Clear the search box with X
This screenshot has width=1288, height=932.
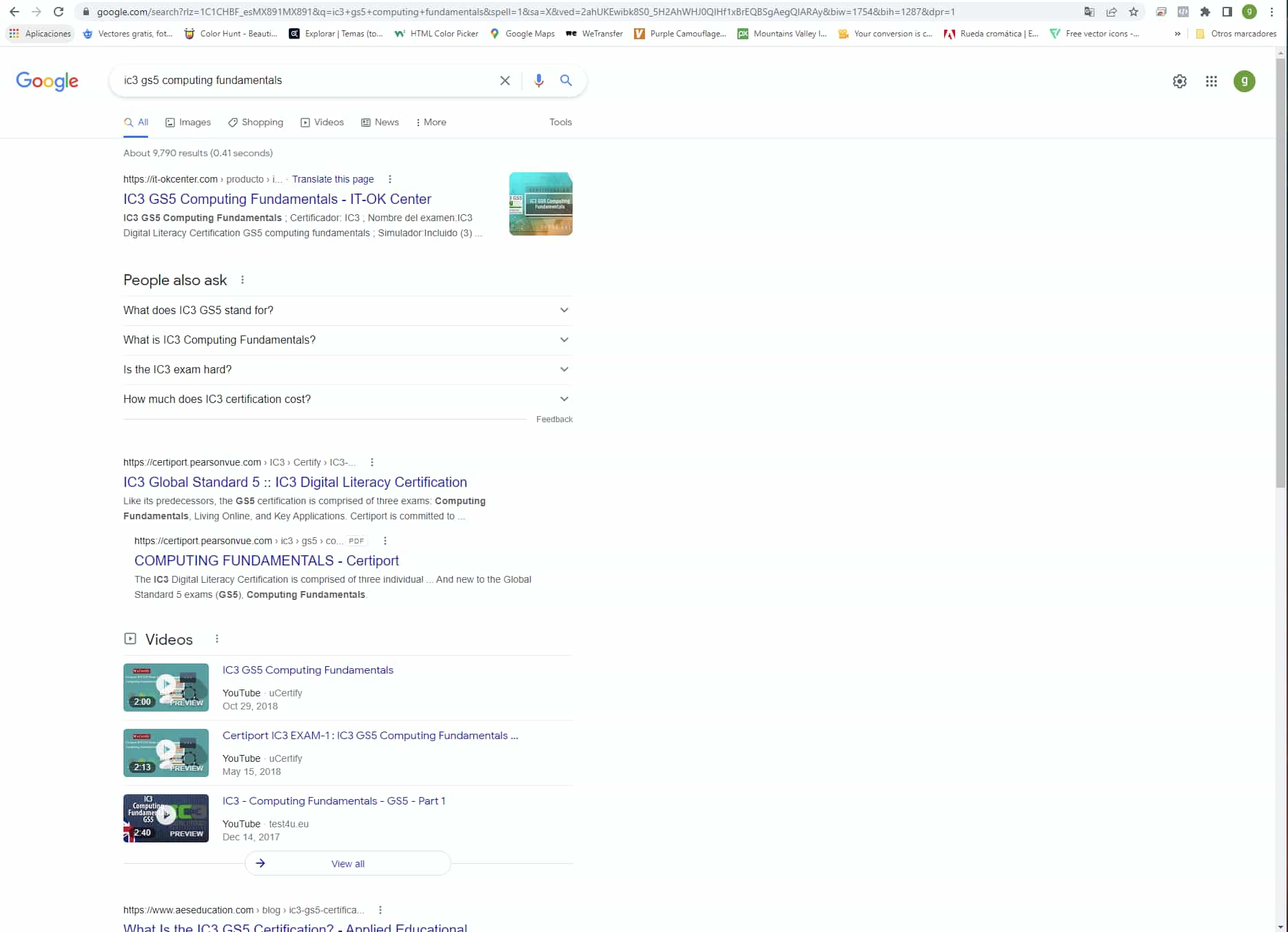tap(504, 81)
